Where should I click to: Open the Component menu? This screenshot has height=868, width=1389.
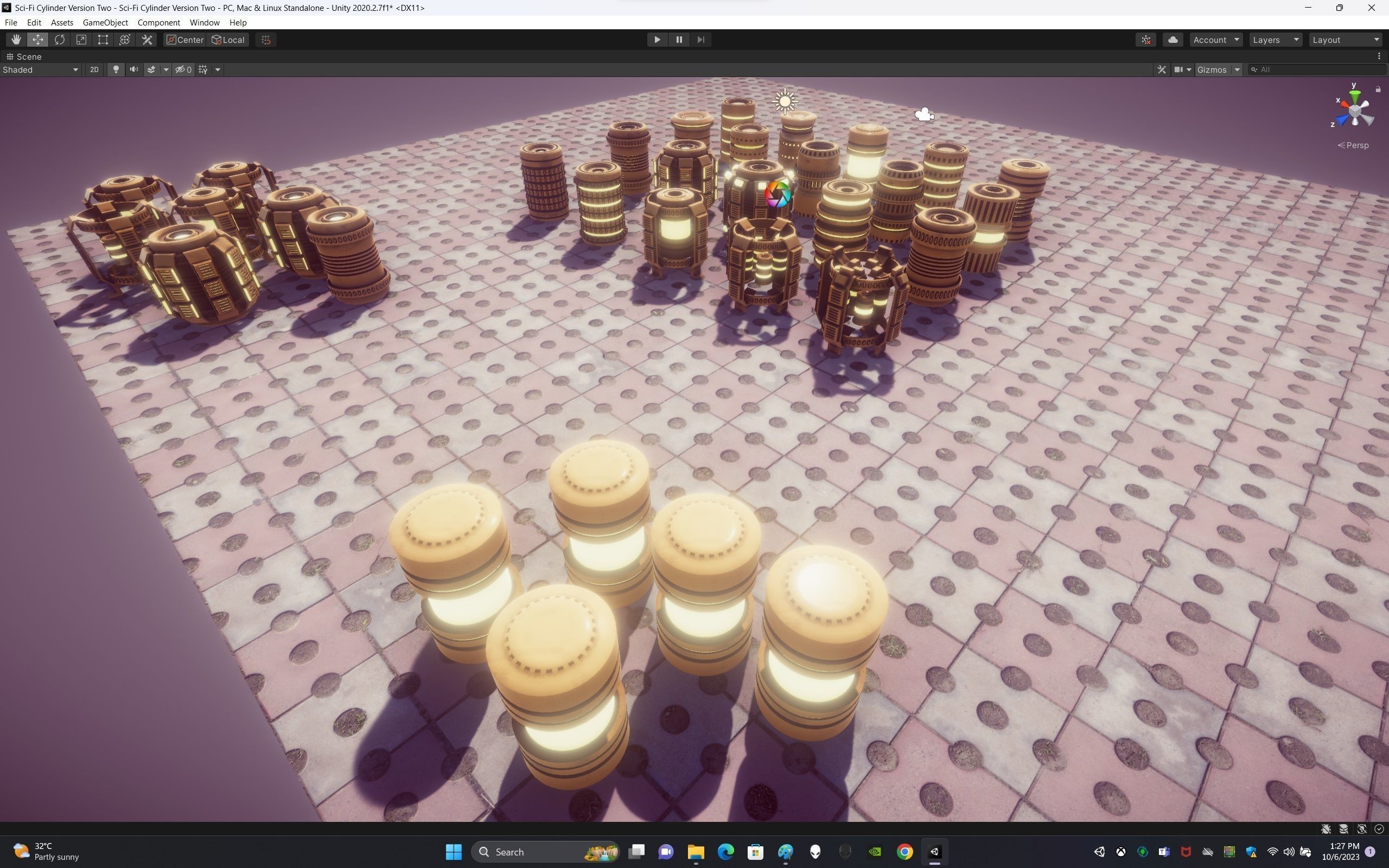point(158,22)
